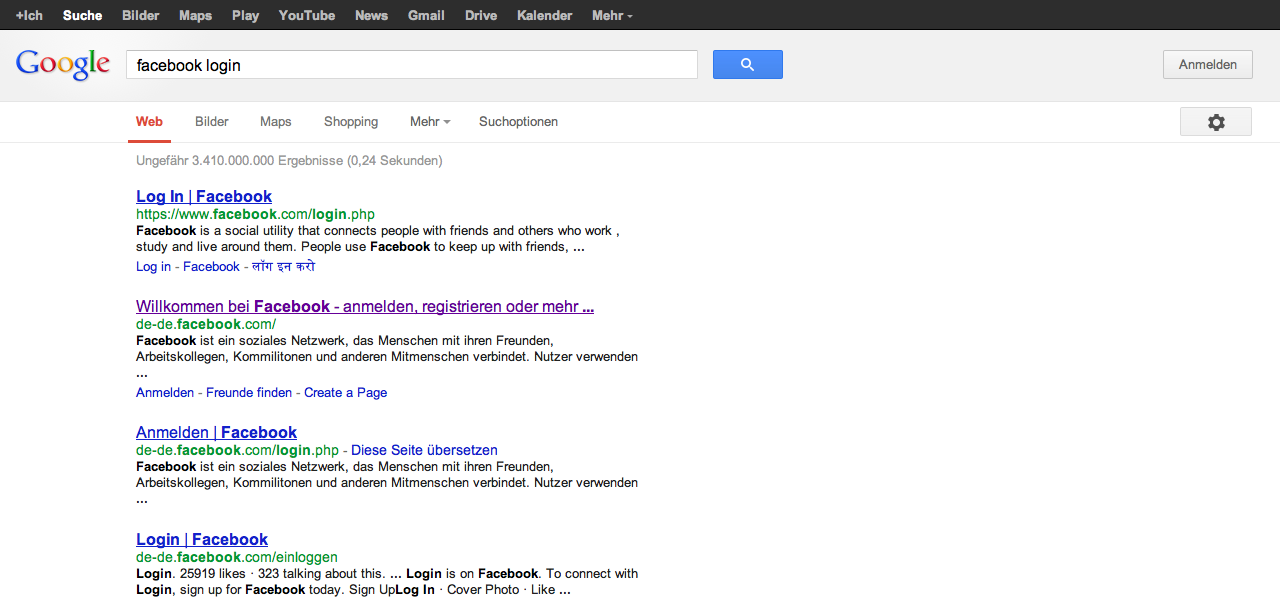Click the Anmelden sign-in button
This screenshot has width=1280, height=614.
[1207, 65]
